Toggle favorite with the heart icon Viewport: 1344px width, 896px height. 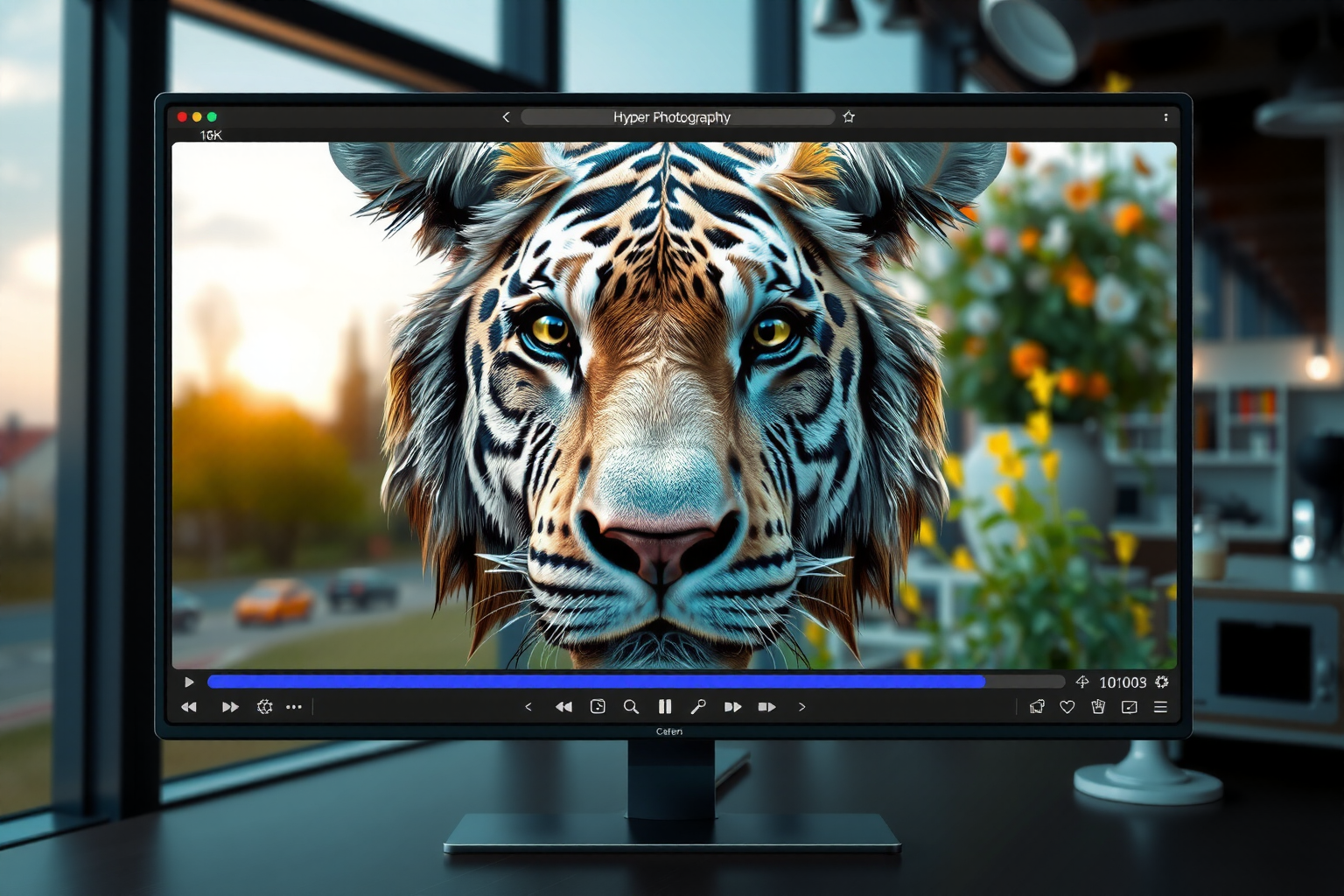(1067, 707)
